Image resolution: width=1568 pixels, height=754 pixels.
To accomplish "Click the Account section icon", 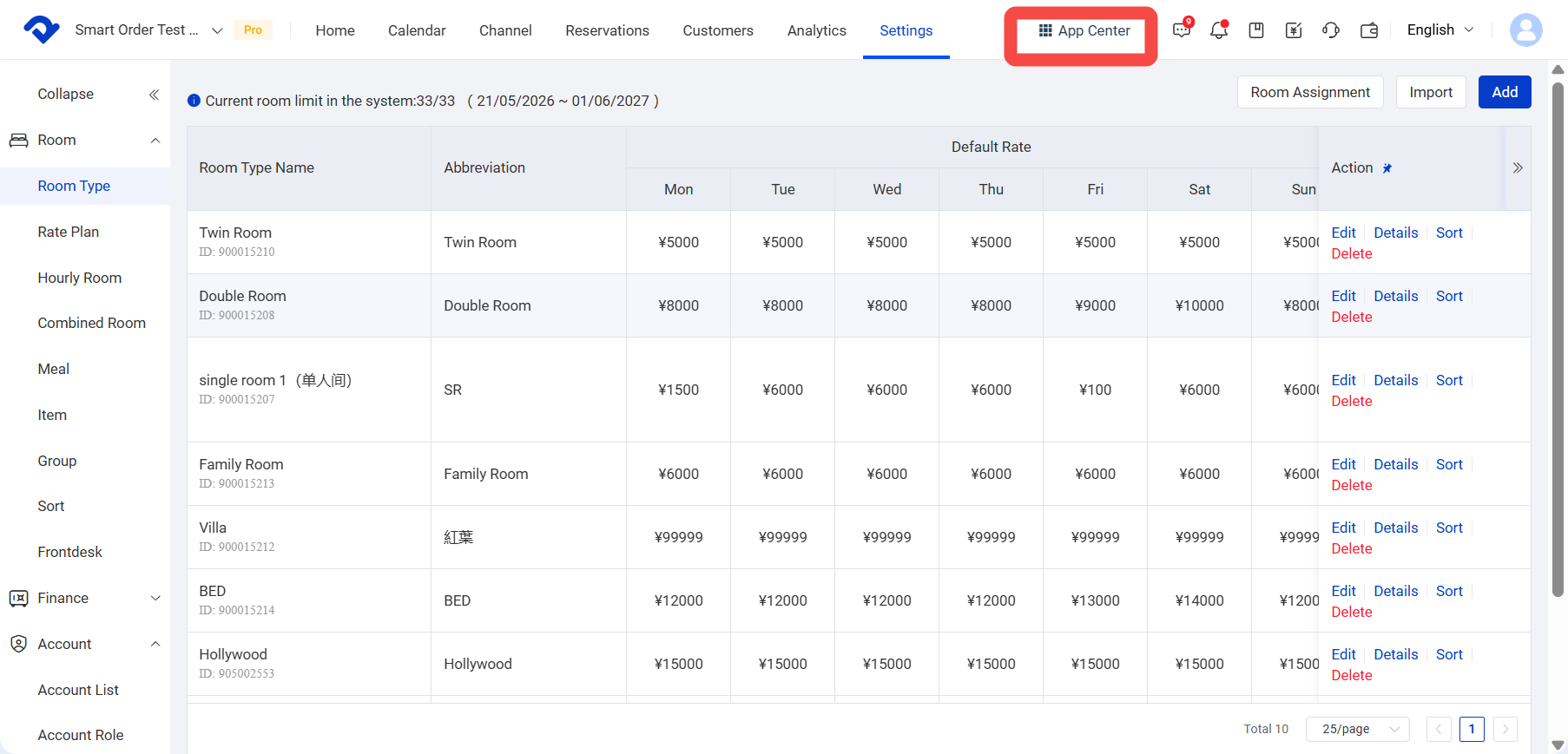I will 18,644.
